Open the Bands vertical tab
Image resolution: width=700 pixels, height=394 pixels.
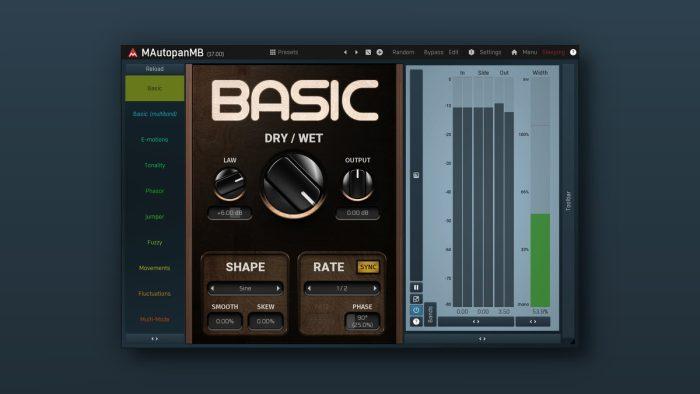[430, 314]
